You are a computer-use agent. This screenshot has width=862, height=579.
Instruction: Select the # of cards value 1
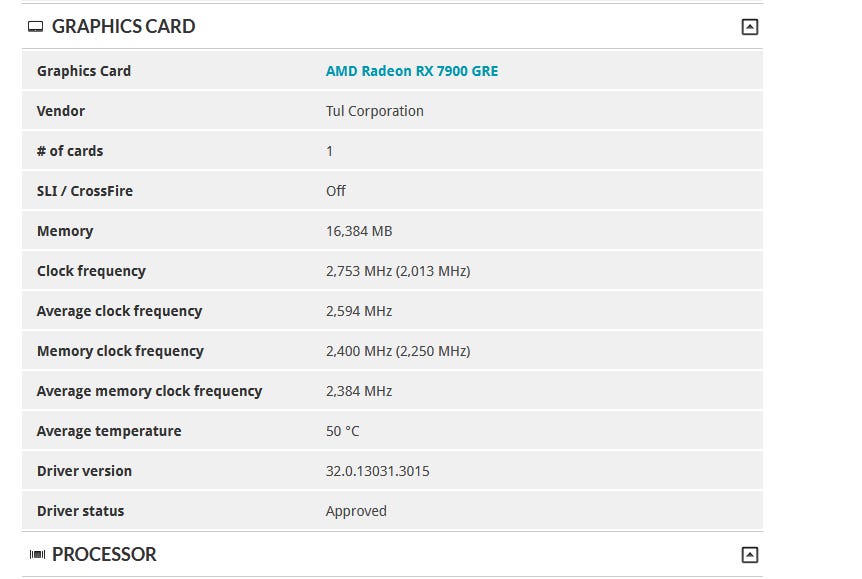[329, 151]
